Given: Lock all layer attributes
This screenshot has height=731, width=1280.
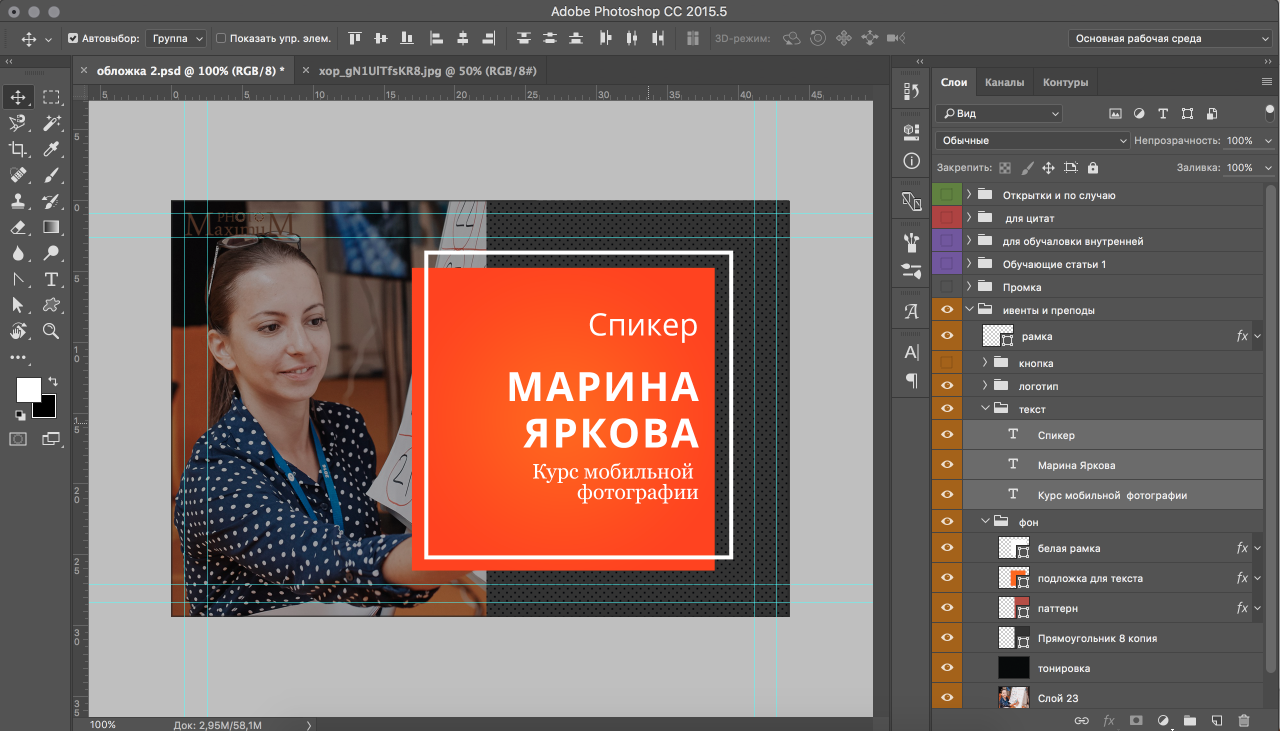Looking at the screenshot, I should click(1093, 168).
